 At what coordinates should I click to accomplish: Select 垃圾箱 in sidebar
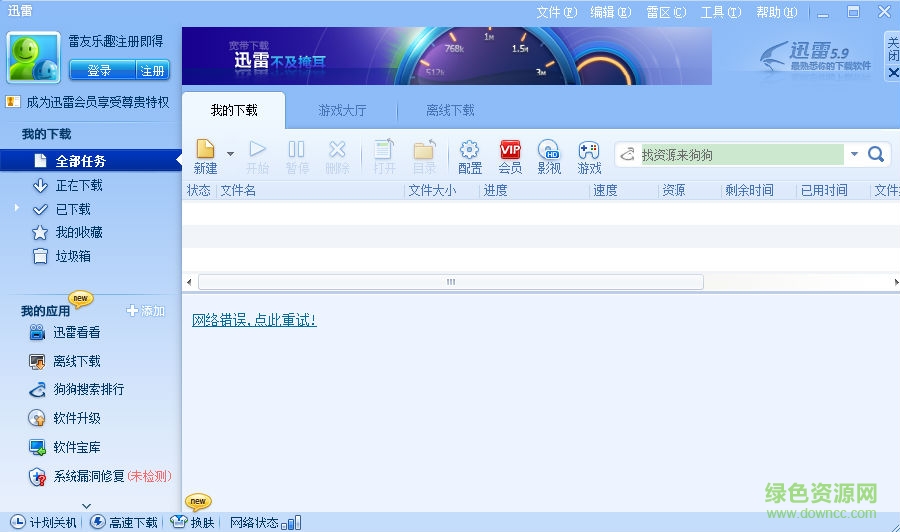[73, 256]
